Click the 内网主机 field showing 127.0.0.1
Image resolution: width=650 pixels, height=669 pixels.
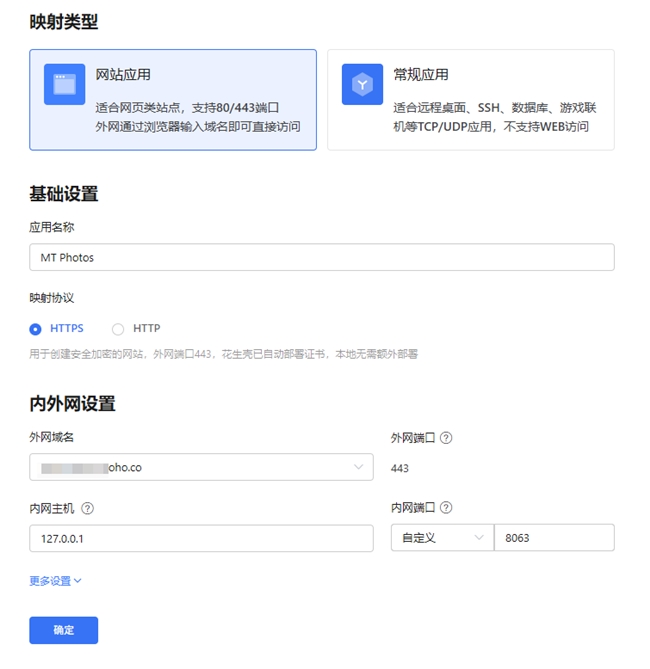pos(200,538)
